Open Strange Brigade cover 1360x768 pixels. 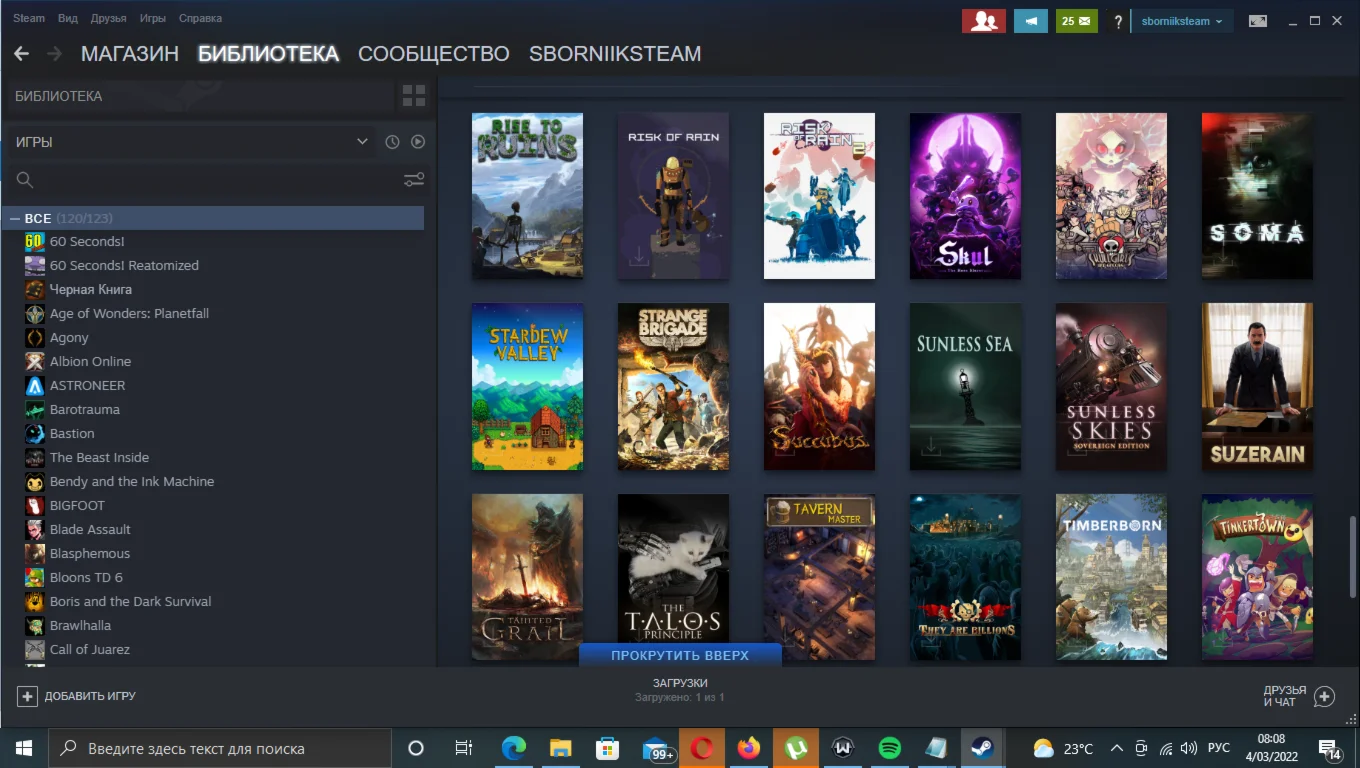click(673, 387)
